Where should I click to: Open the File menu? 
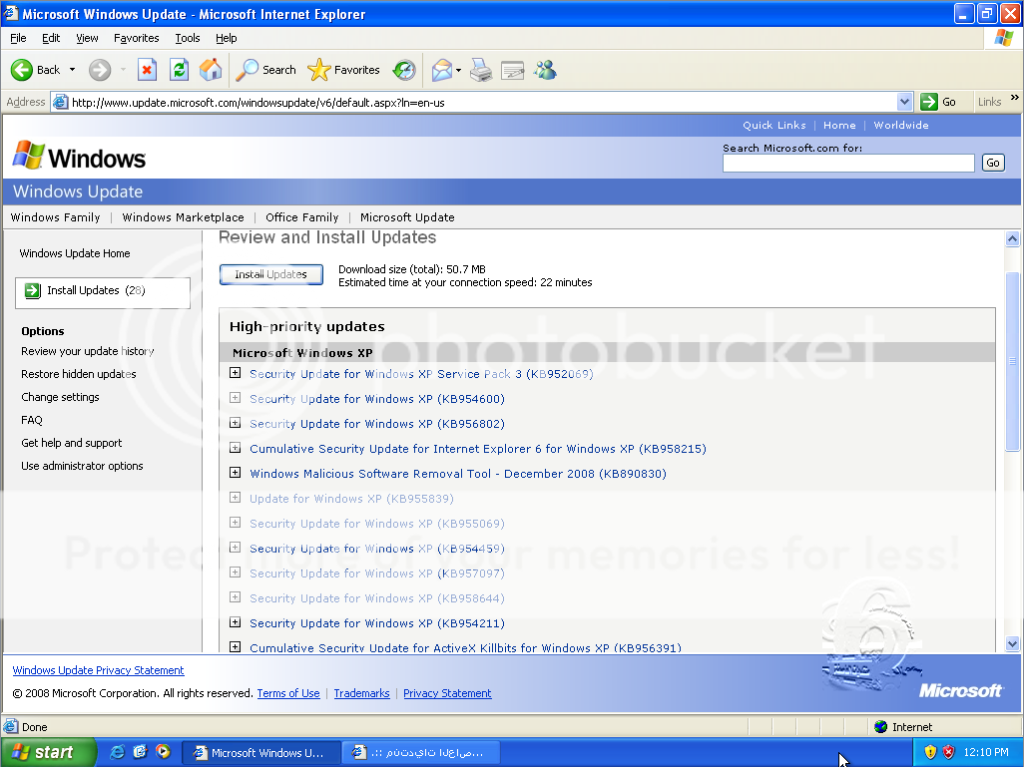pyautogui.click(x=18, y=38)
